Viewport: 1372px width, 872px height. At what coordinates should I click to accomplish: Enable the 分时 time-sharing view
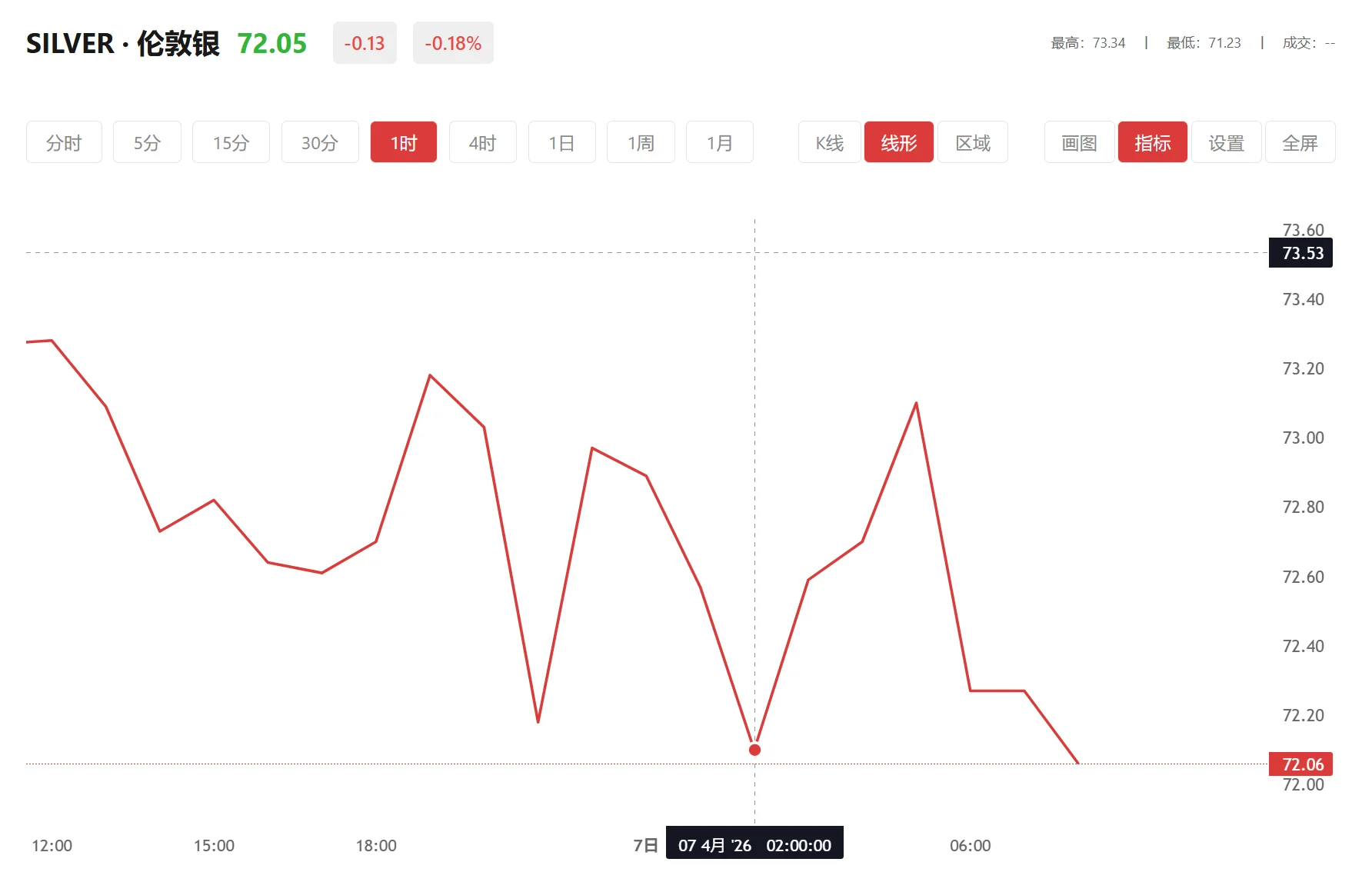[64, 141]
